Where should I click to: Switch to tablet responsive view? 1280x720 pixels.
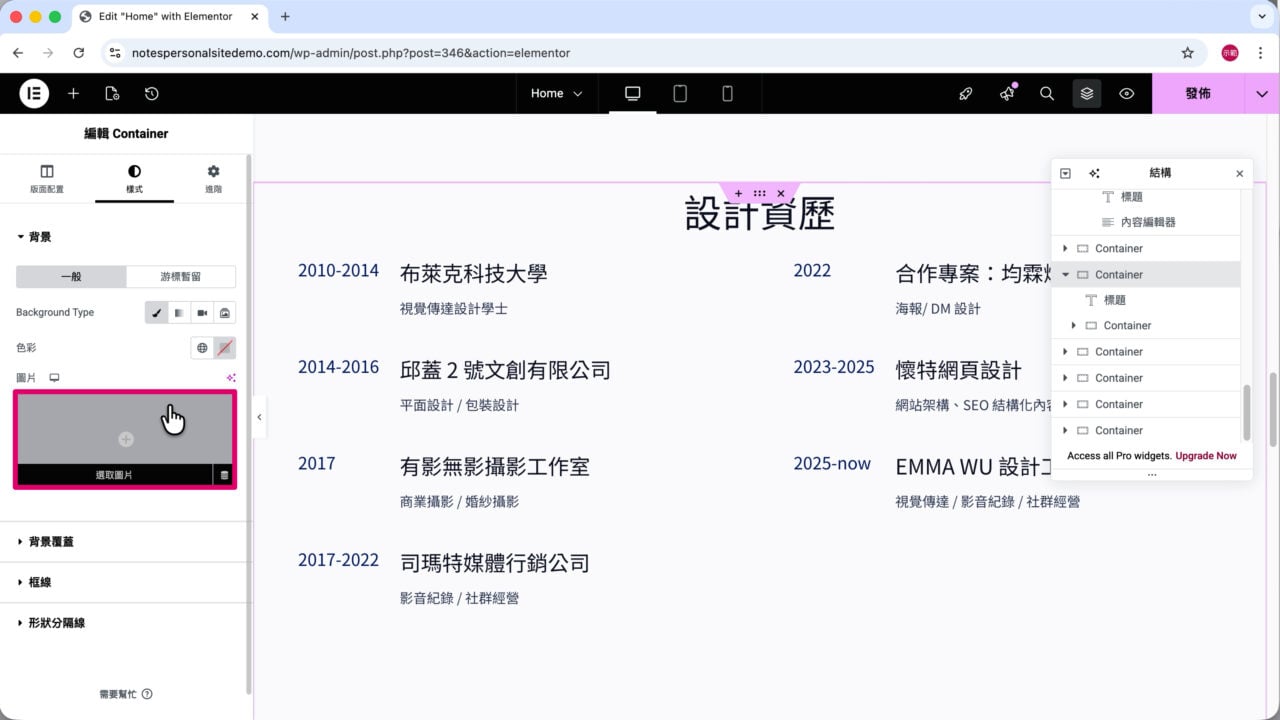point(680,93)
